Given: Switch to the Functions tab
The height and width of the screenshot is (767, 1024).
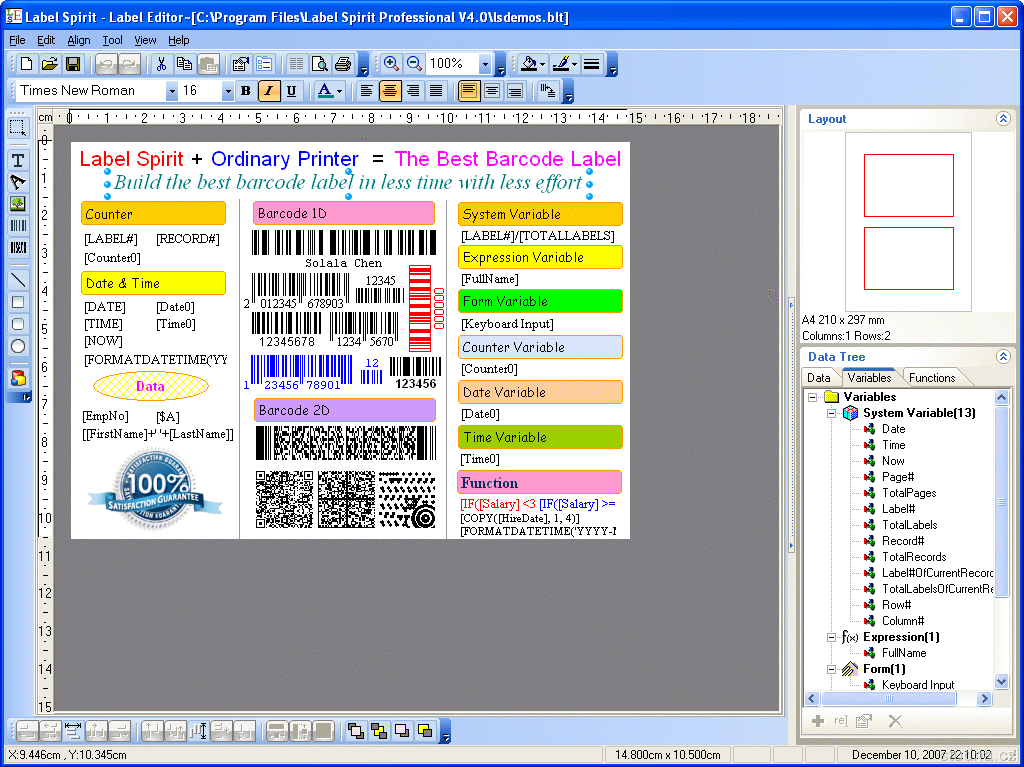Looking at the screenshot, I should coord(931,378).
